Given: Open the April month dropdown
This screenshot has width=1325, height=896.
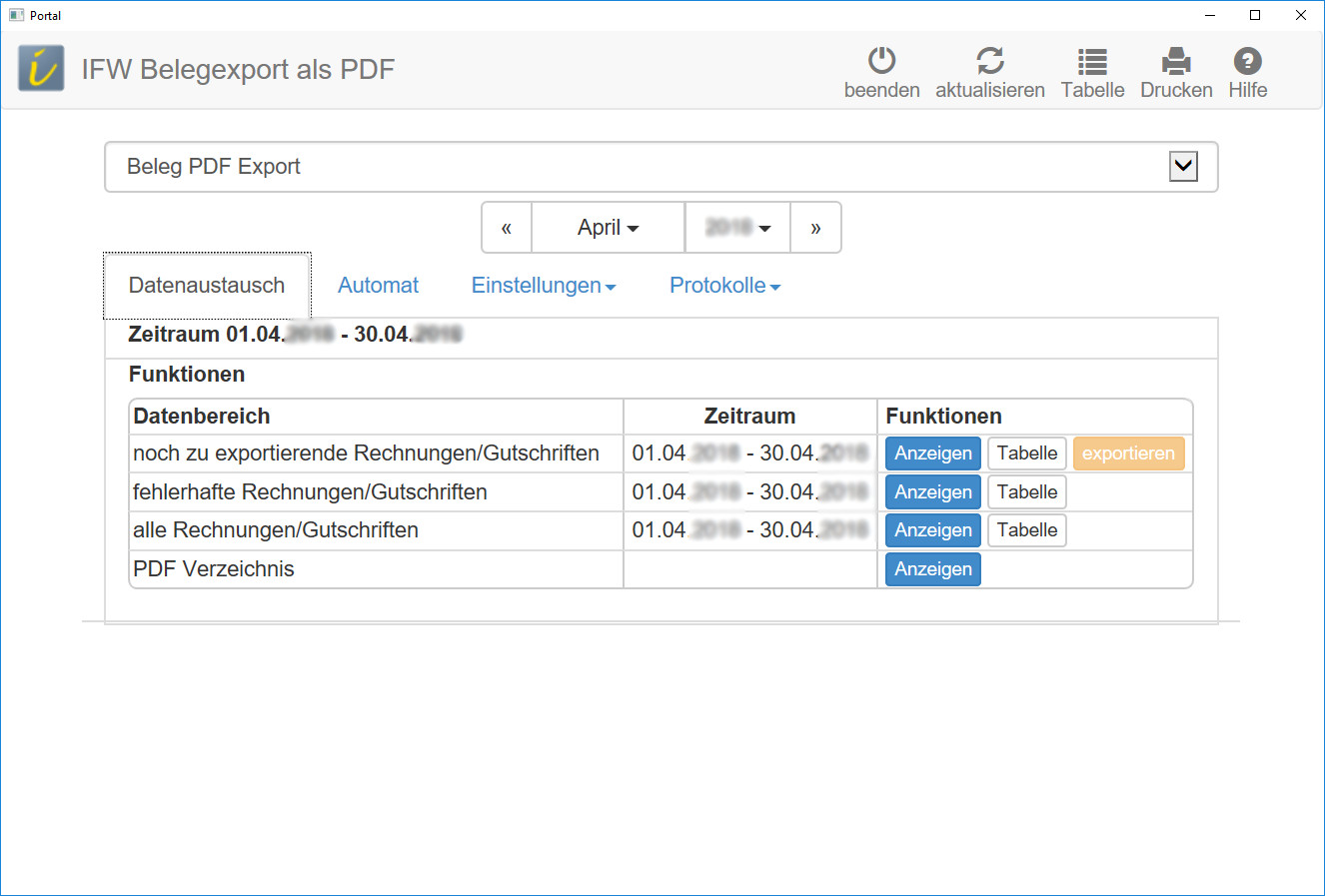Looking at the screenshot, I should (608, 228).
